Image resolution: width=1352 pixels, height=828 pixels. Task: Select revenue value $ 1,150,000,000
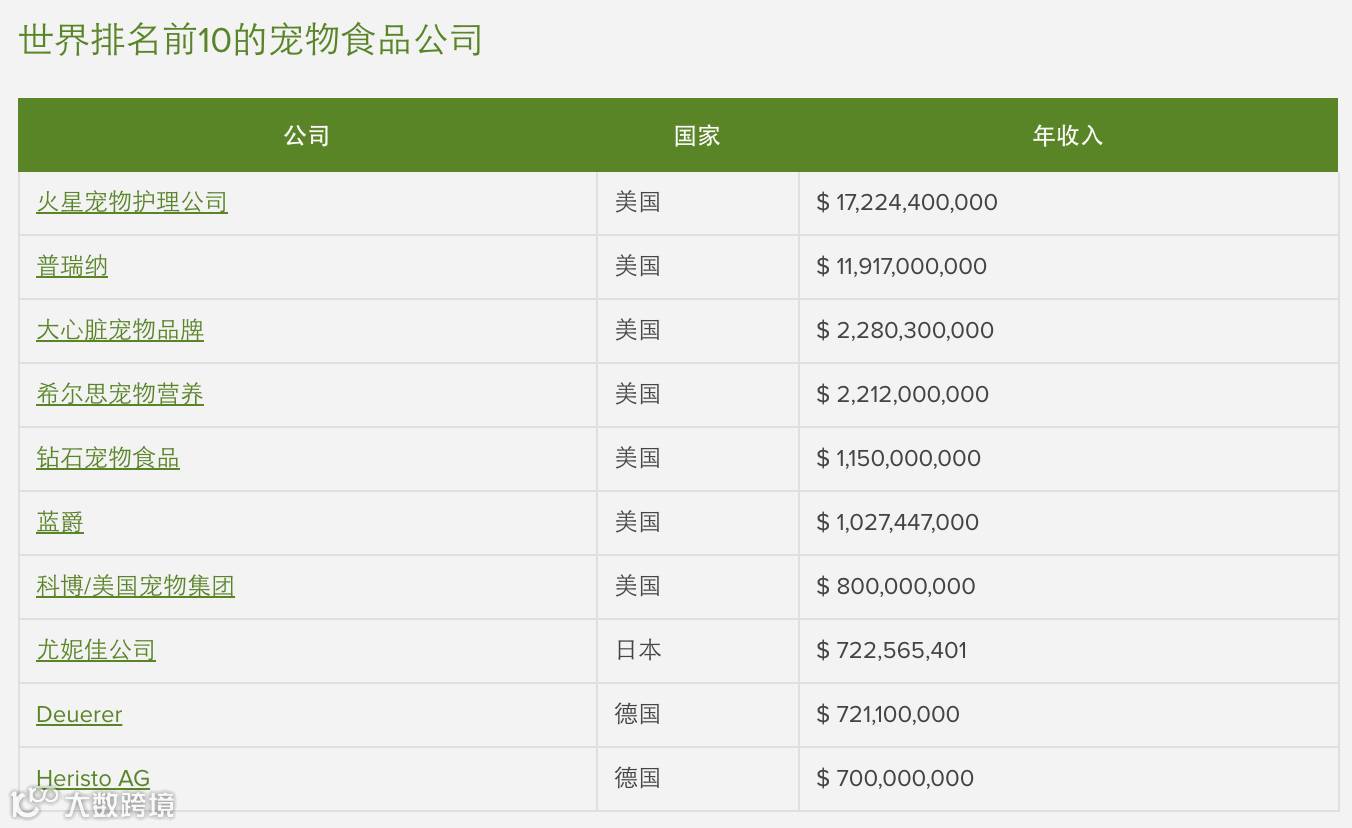point(899,458)
